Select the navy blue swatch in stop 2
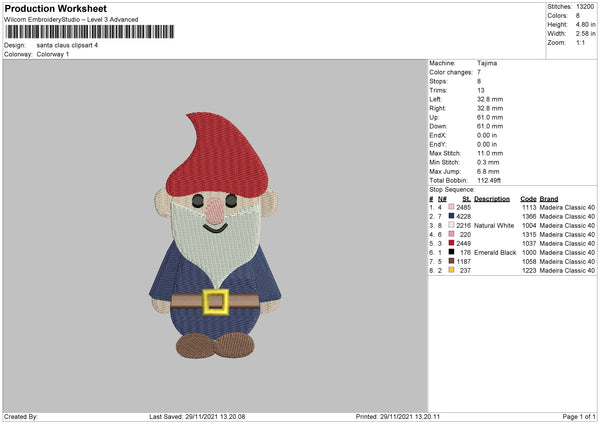This screenshot has width=600, height=424. point(452,217)
